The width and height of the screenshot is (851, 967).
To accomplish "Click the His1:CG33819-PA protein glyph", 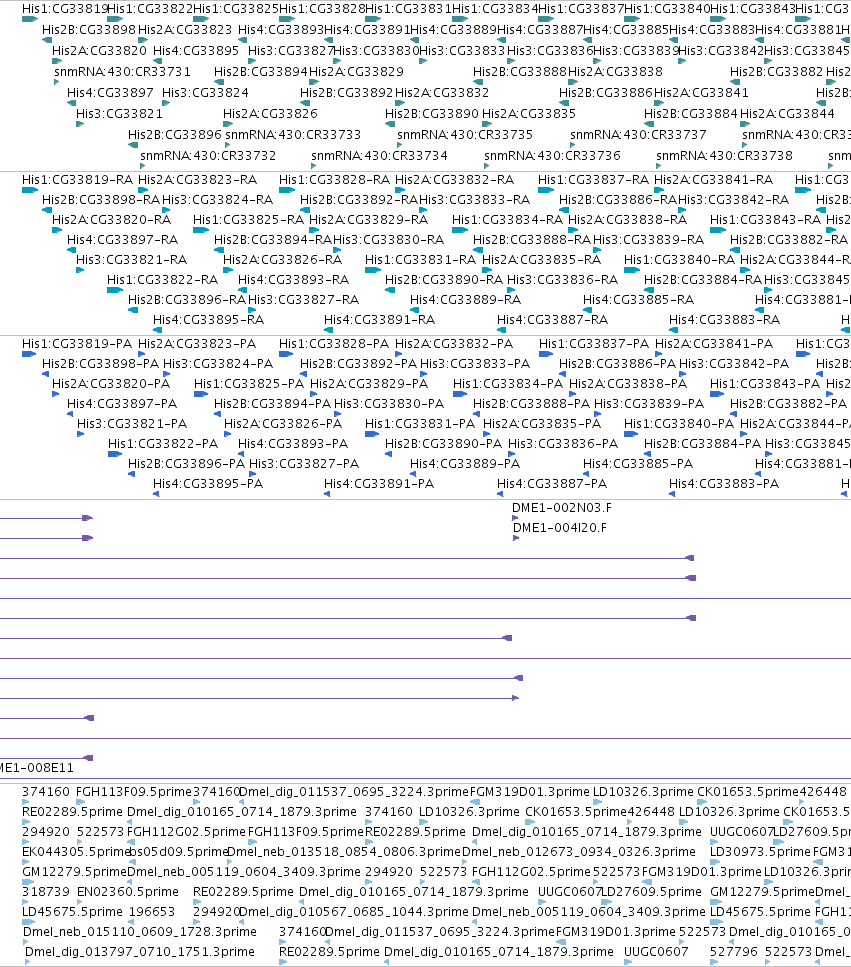I will pos(29,354).
